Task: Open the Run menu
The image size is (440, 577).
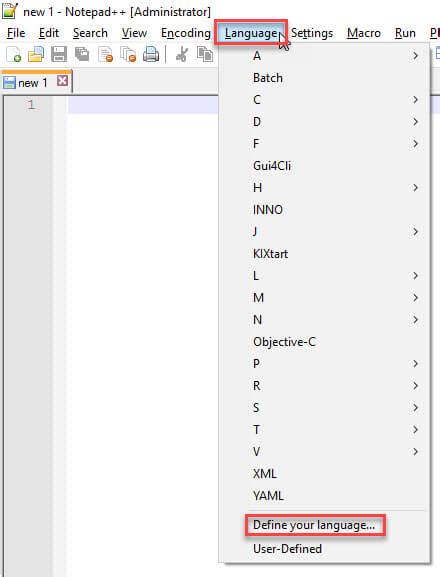Action: tap(405, 33)
